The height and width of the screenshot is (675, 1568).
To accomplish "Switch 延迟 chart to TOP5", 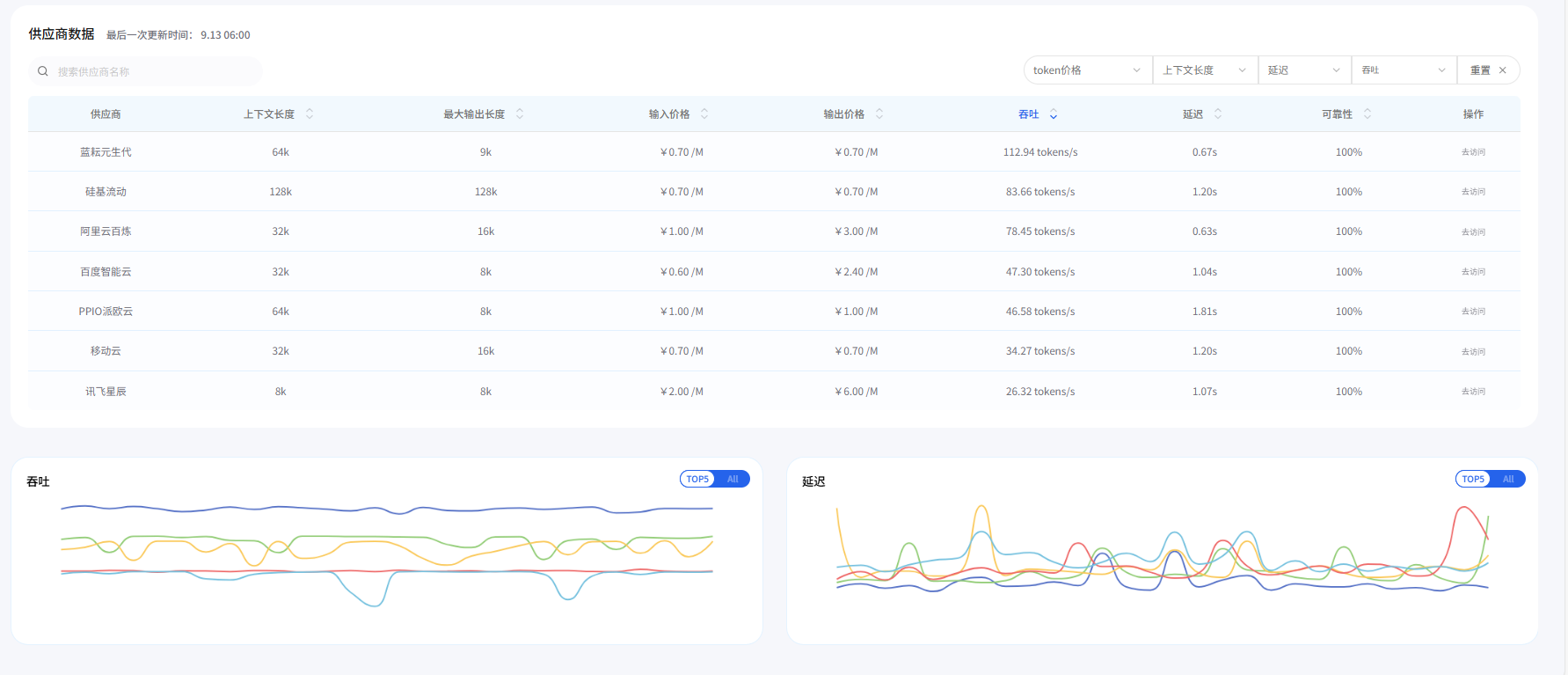I will 1473,479.
